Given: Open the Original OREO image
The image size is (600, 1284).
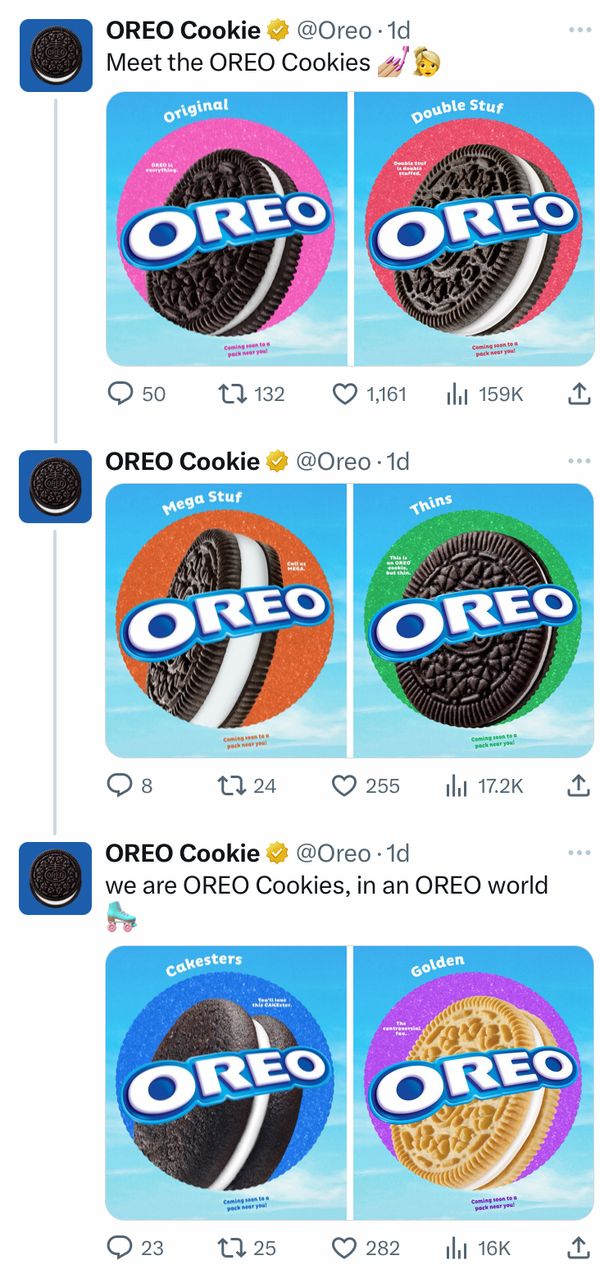Looking at the screenshot, I should (227, 228).
